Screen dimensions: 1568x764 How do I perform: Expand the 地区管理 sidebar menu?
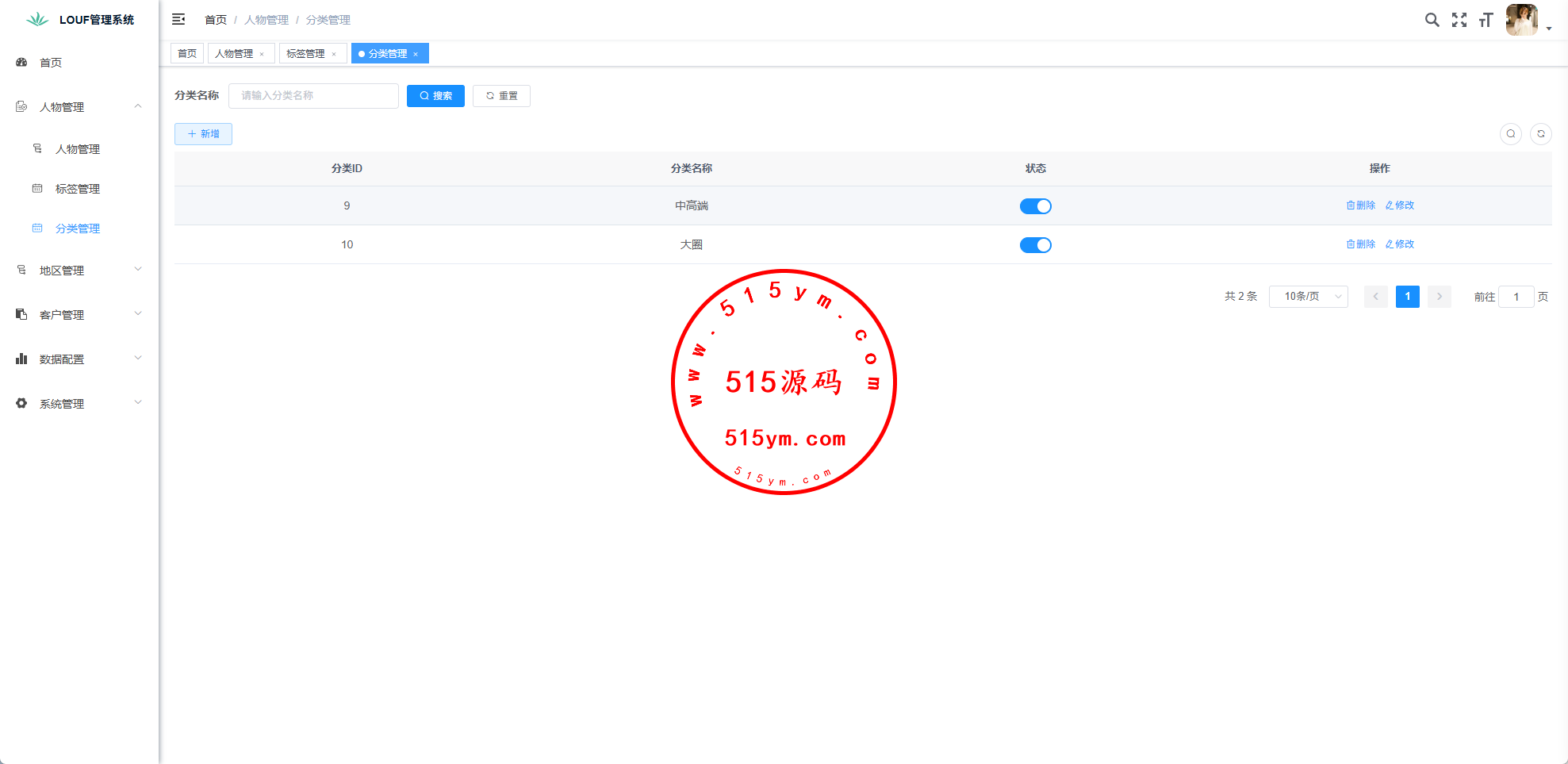(x=79, y=271)
